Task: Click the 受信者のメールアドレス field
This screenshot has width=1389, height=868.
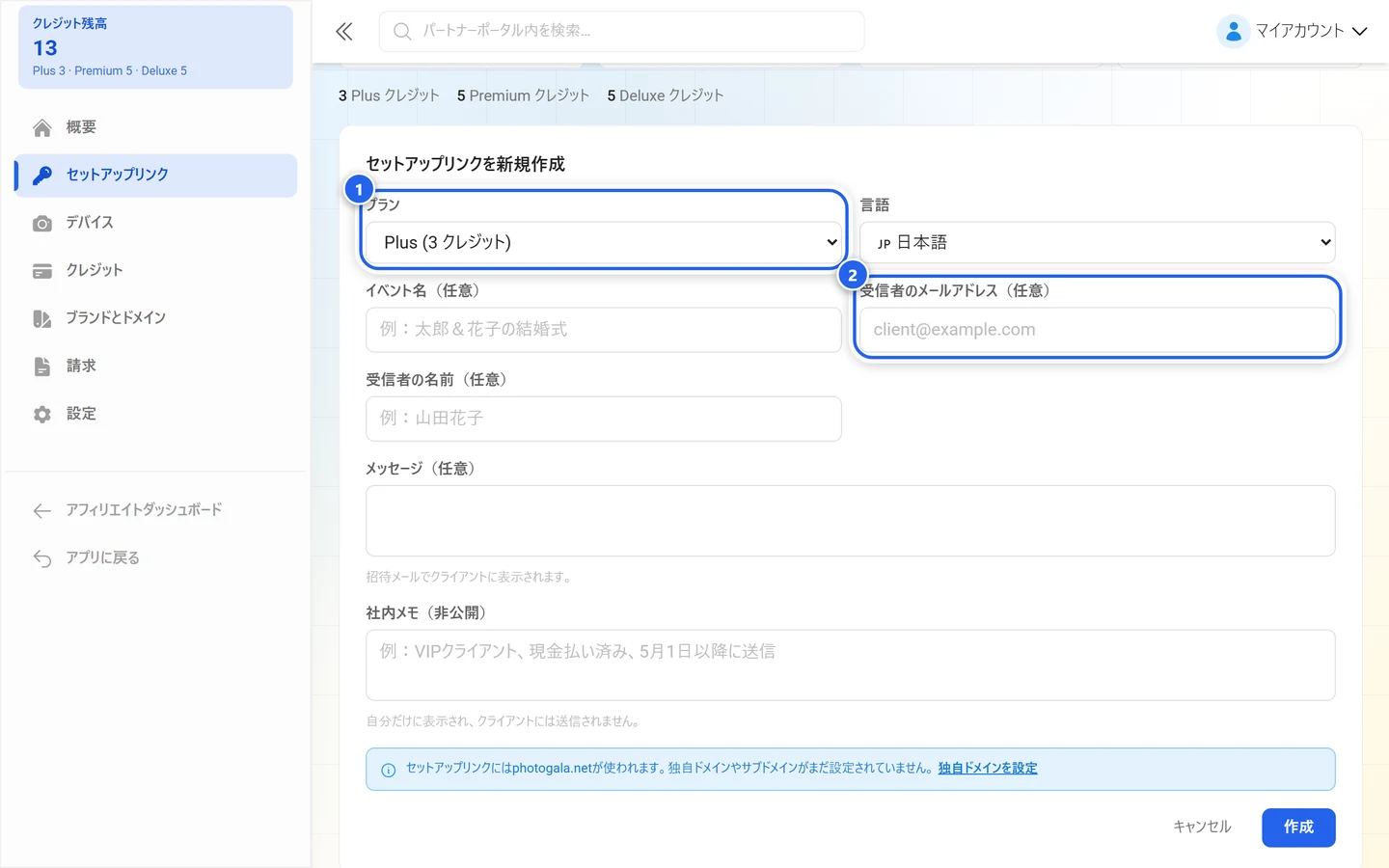Action: click(x=1098, y=330)
